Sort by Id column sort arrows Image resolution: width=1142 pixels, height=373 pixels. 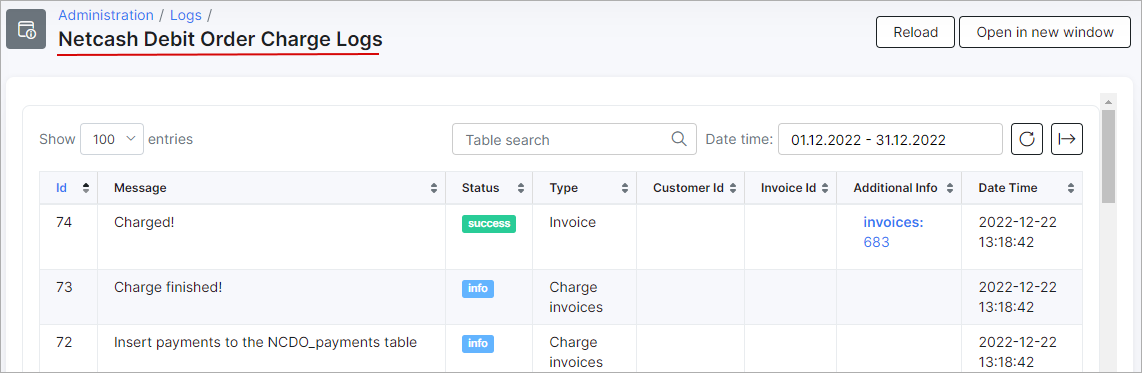tap(86, 188)
